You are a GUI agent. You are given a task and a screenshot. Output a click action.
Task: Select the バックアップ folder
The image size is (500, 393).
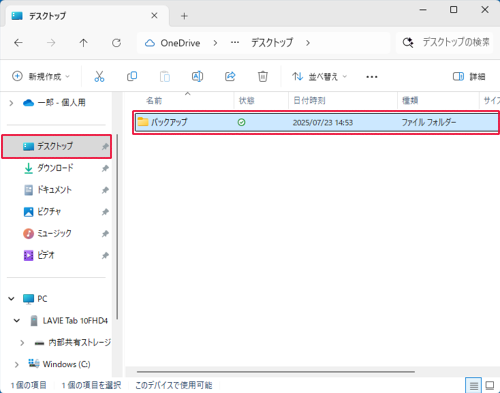coord(169,122)
